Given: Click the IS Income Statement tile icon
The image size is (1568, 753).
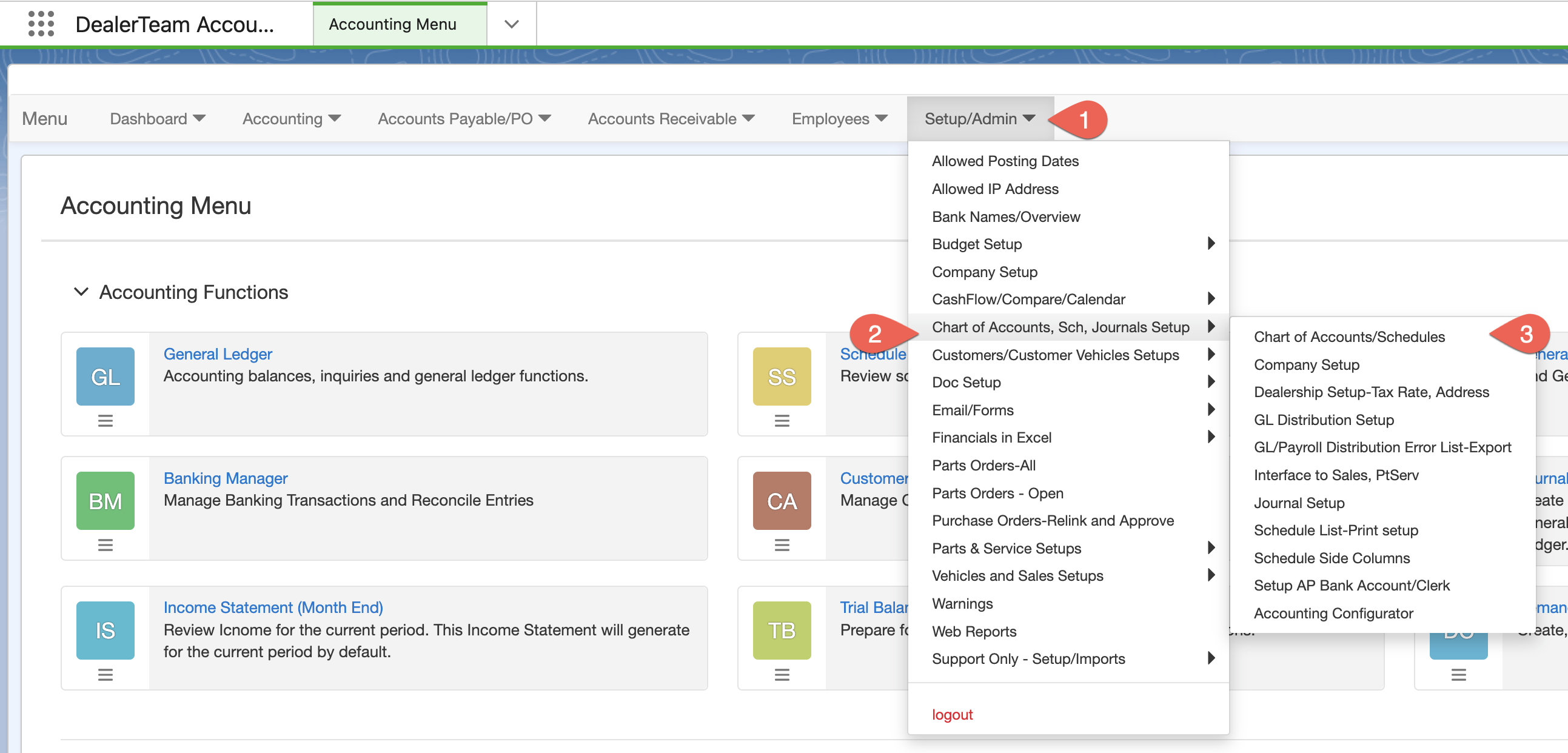Looking at the screenshot, I should [x=106, y=631].
